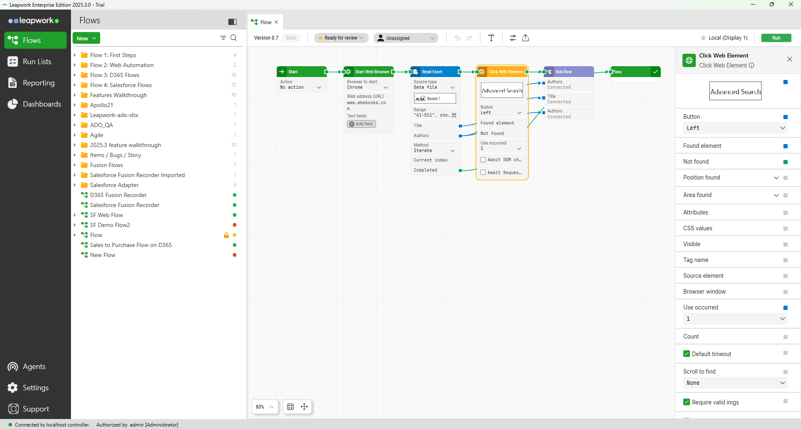
Task: Open the Agents page
Action: (34, 367)
